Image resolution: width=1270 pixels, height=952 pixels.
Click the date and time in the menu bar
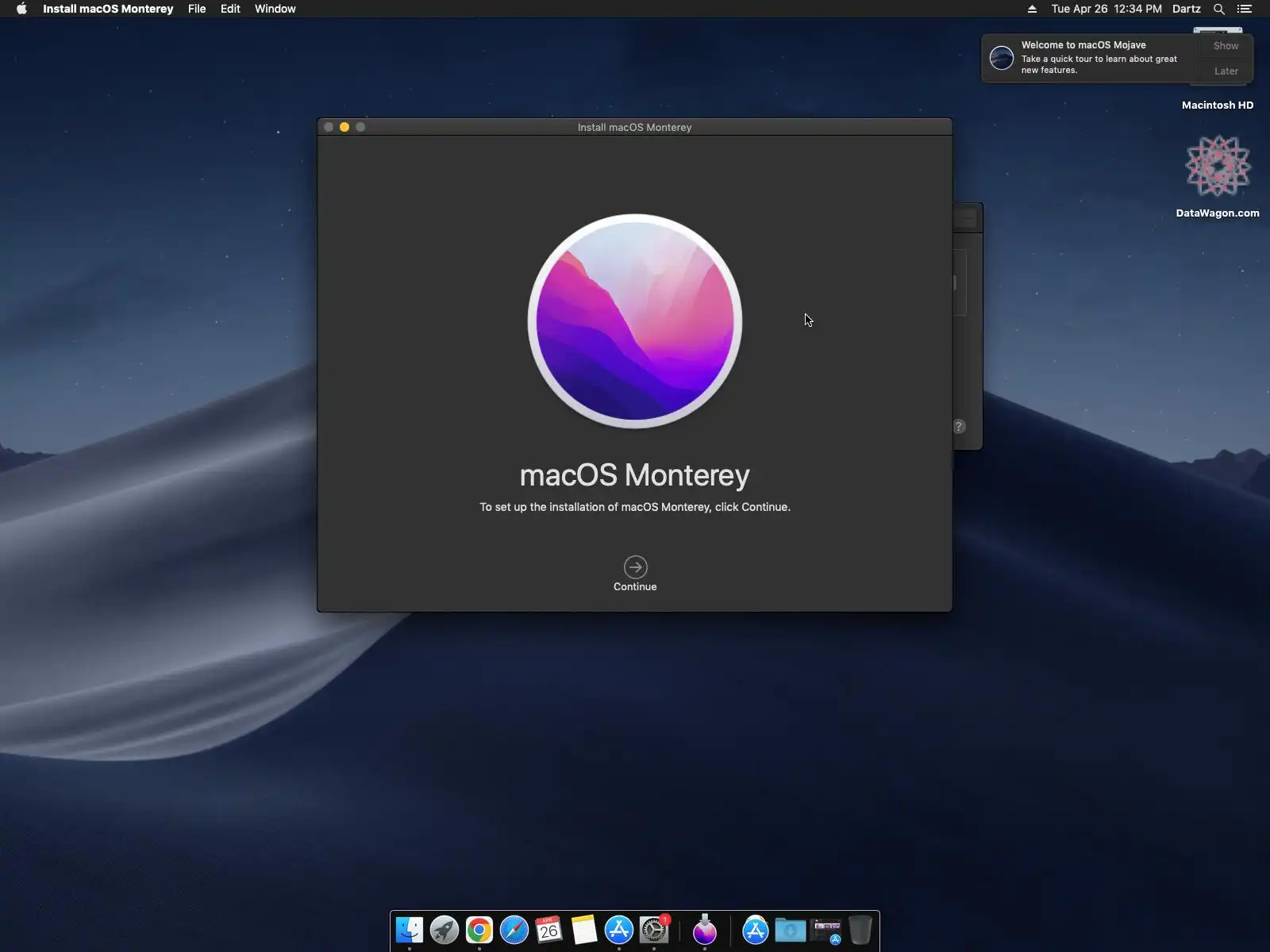pyautogui.click(x=1106, y=9)
